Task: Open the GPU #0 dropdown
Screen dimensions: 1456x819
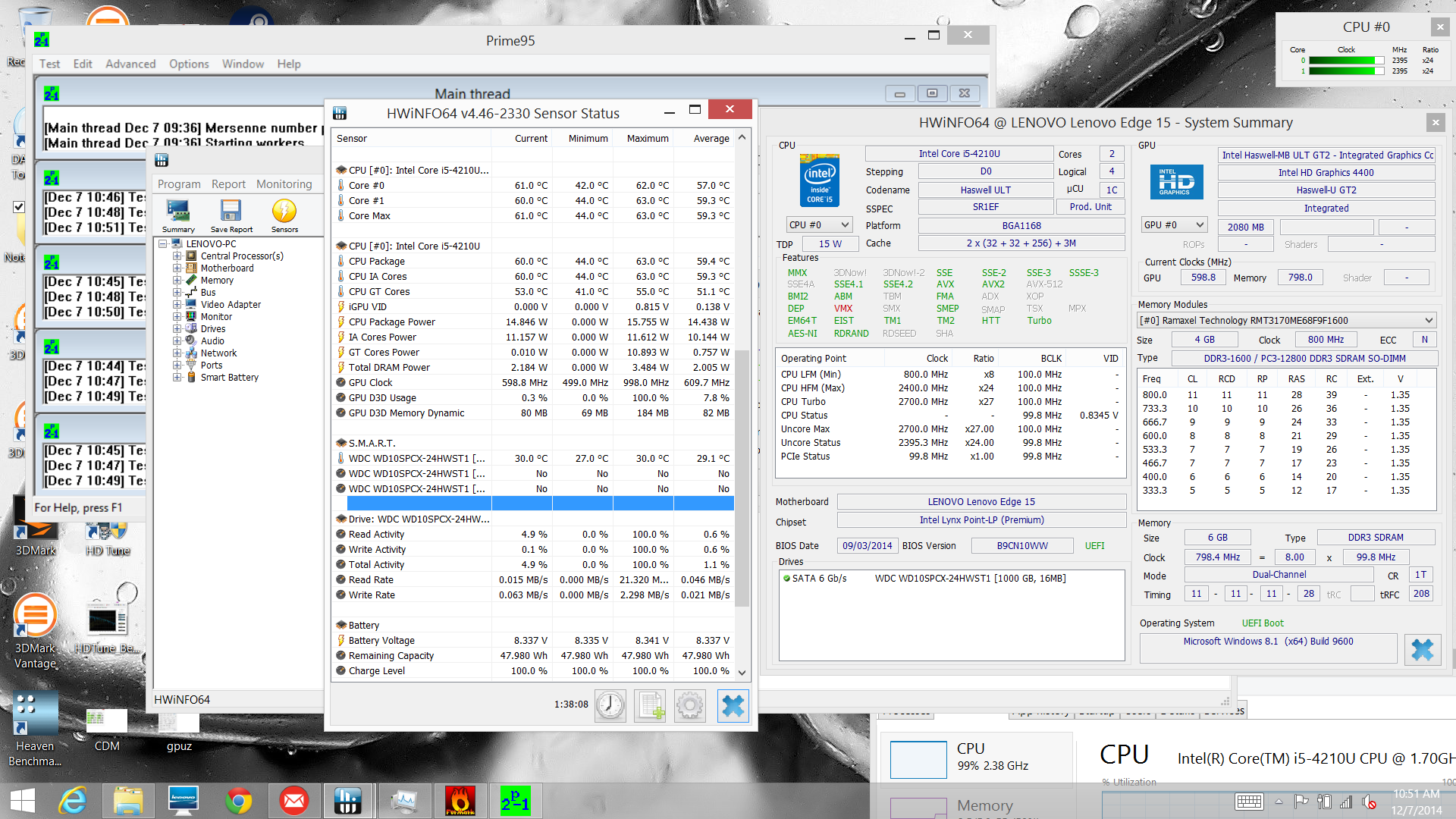Action: 1174,225
